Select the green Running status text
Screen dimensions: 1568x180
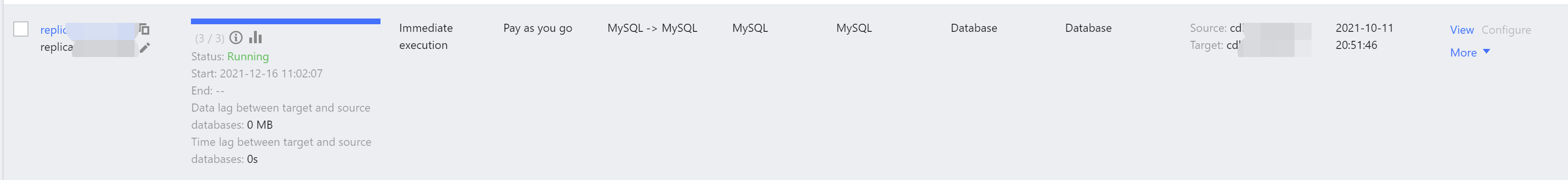tap(248, 56)
